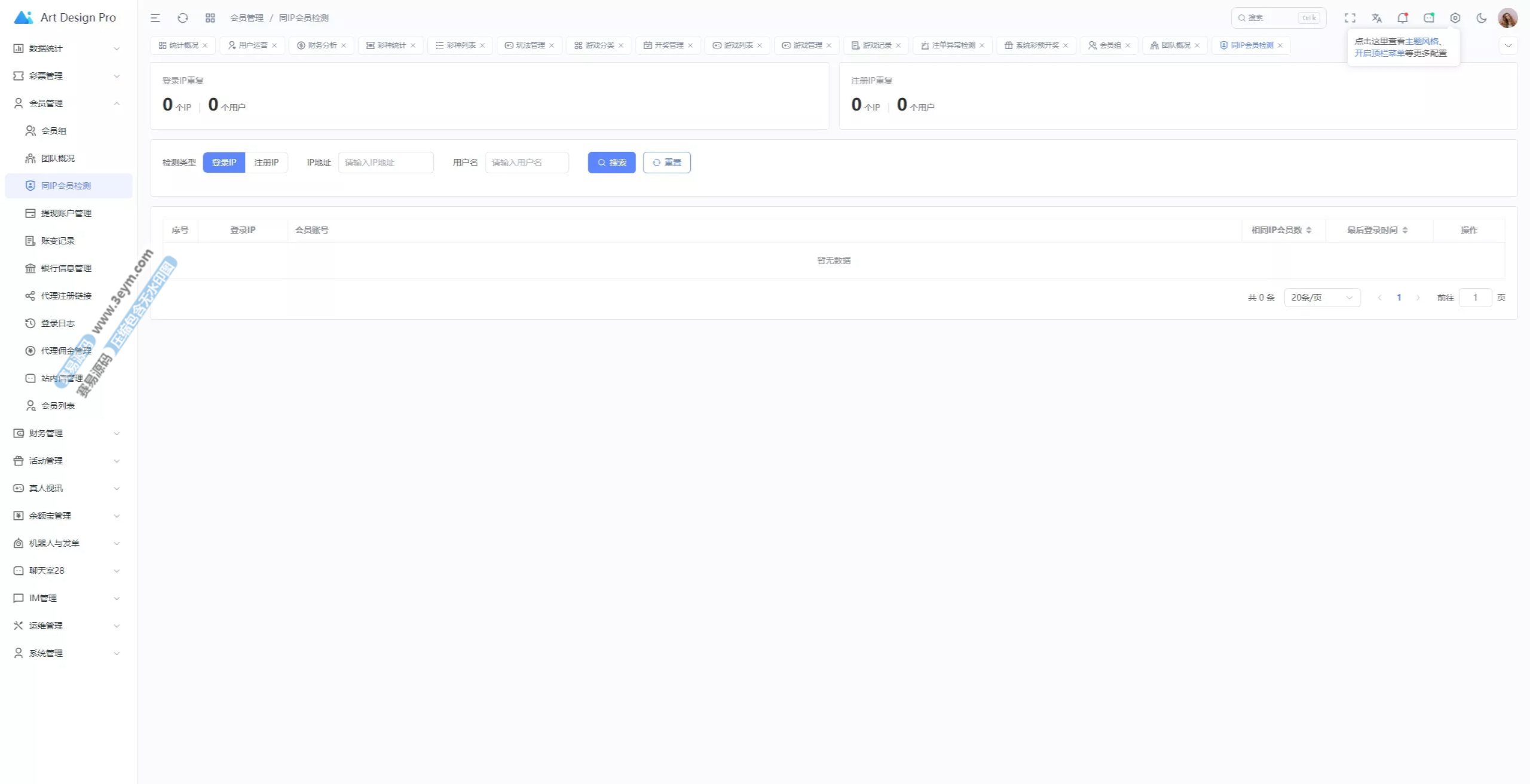Image resolution: width=1530 pixels, height=784 pixels.
Task: Open the notification bell
Action: [x=1402, y=18]
